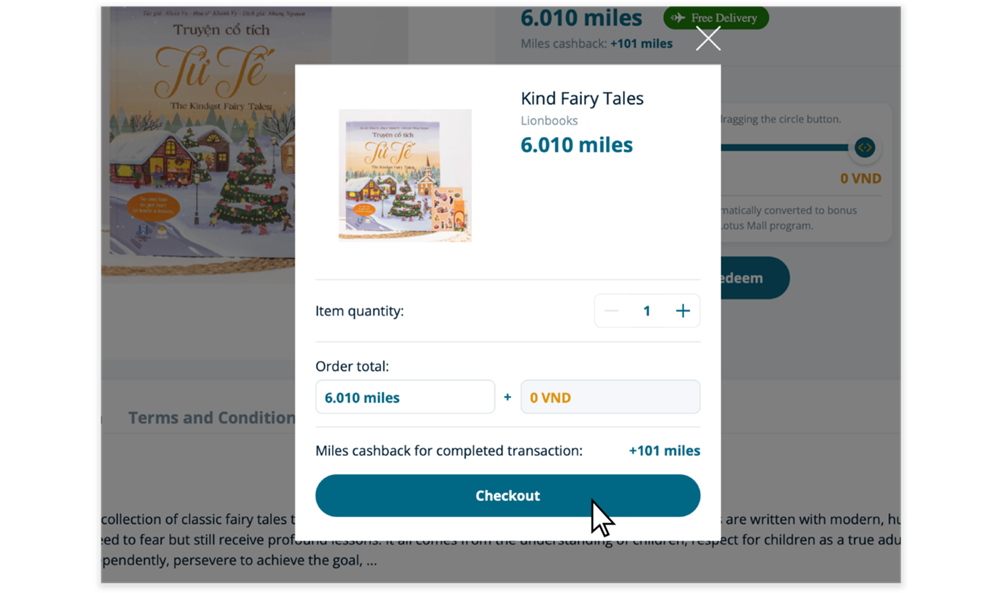This screenshot has width=1000, height=593.
Task: Click the plus sign between order total fields
Action: [x=507, y=397]
